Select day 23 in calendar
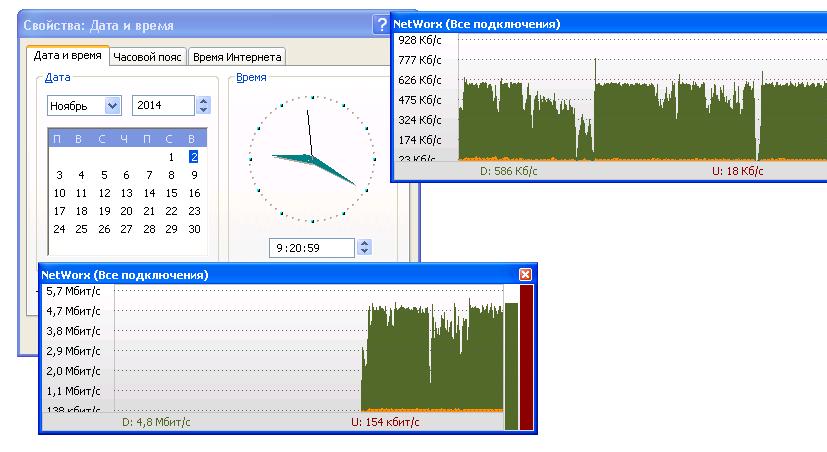This screenshot has width=827, height=452. [x=194, y=211]
